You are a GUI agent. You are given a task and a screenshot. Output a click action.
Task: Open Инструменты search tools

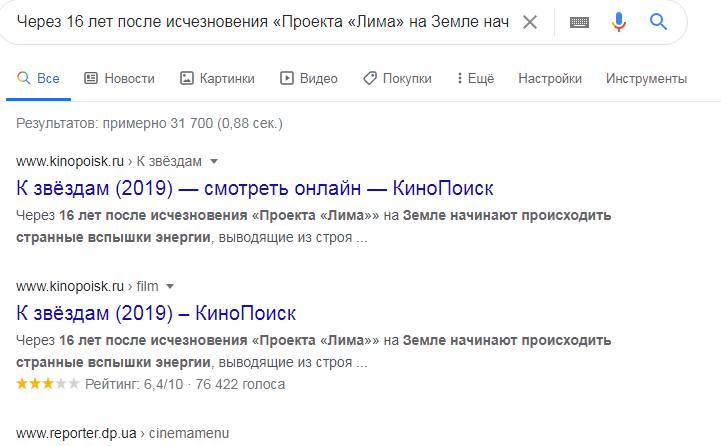click(x=646, y=78)
